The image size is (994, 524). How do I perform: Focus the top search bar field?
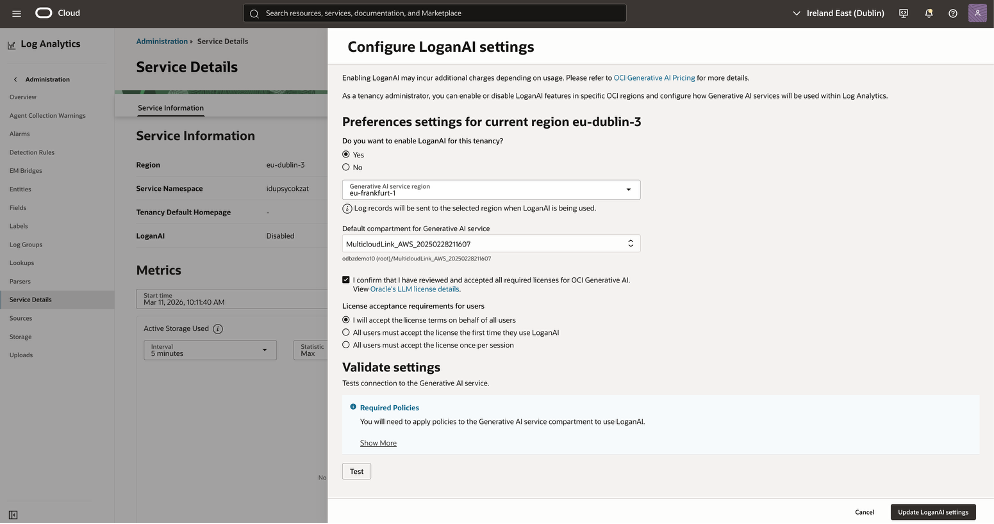[435, 13]
